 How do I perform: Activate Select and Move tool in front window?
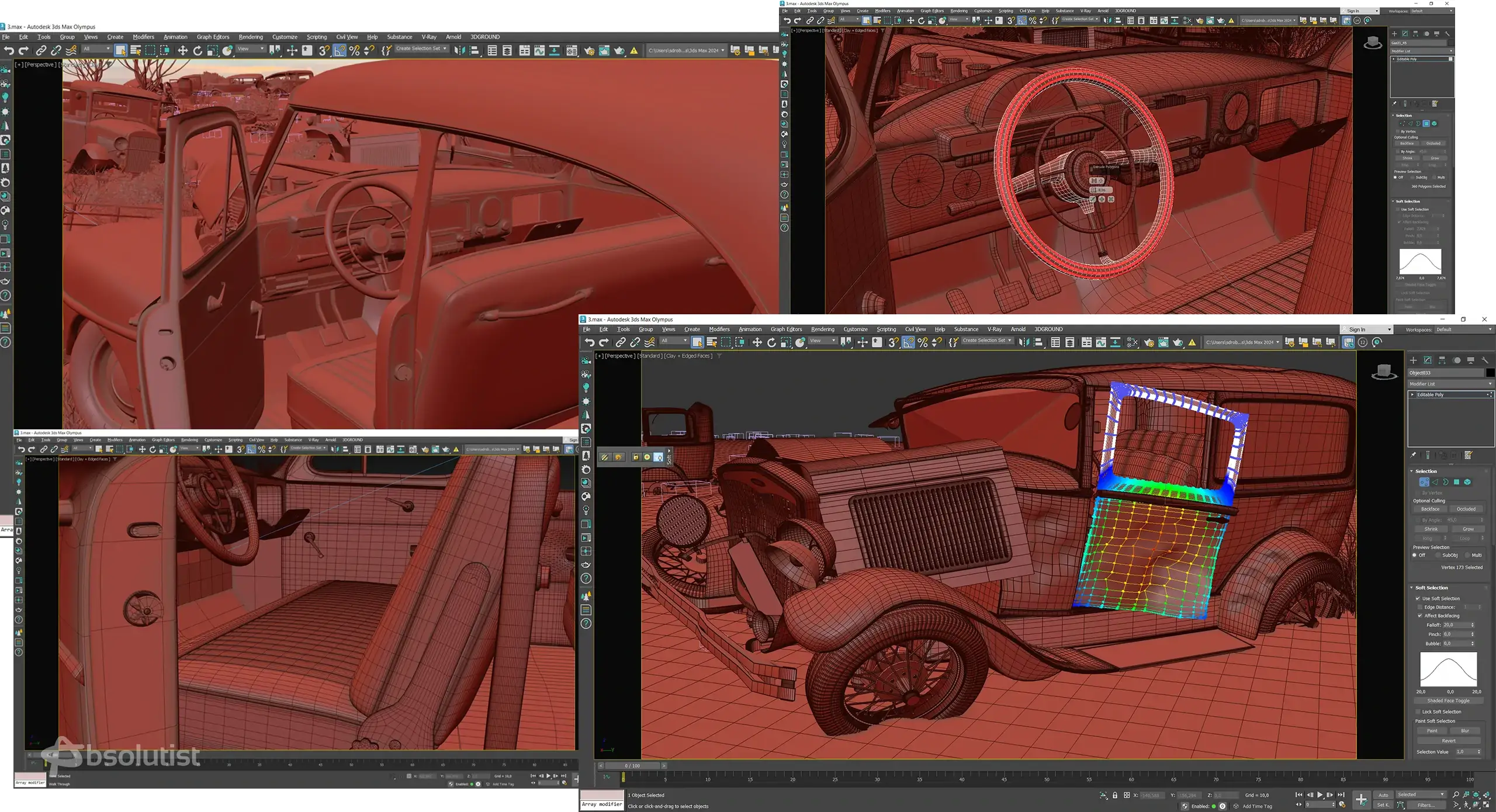point(757,342)
